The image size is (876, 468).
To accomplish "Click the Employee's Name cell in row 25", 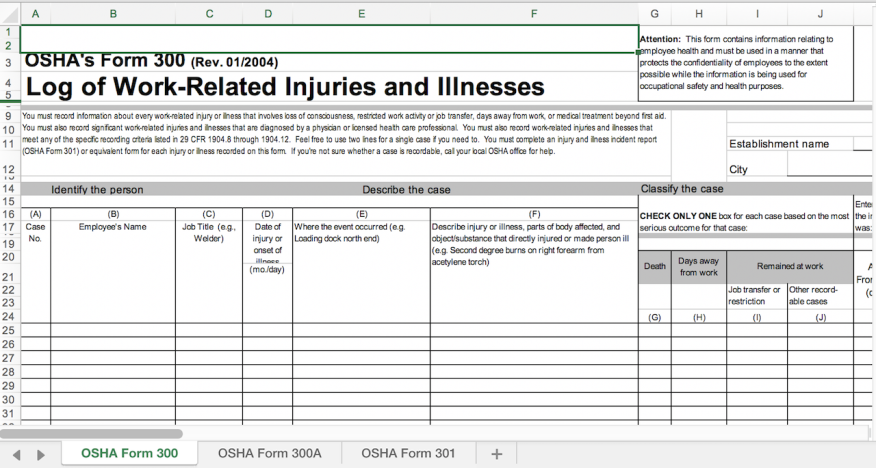I will (x=113, y=330).
